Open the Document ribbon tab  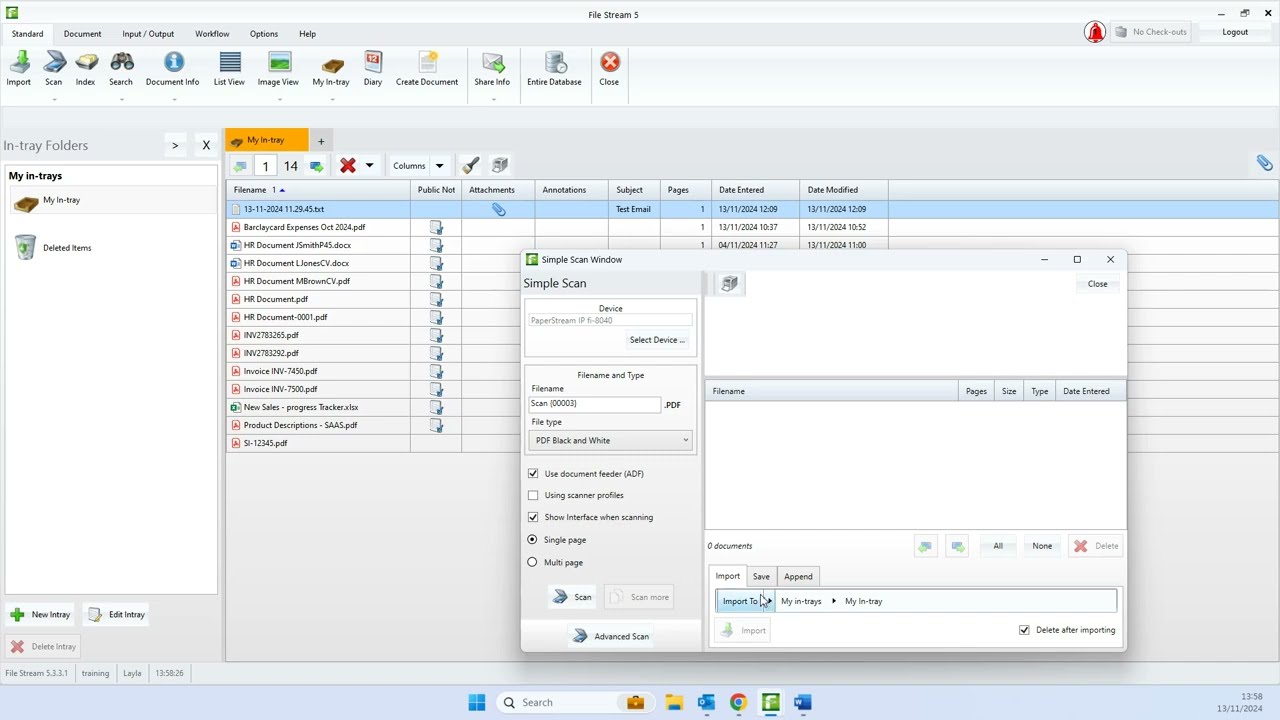click(83, 34)
